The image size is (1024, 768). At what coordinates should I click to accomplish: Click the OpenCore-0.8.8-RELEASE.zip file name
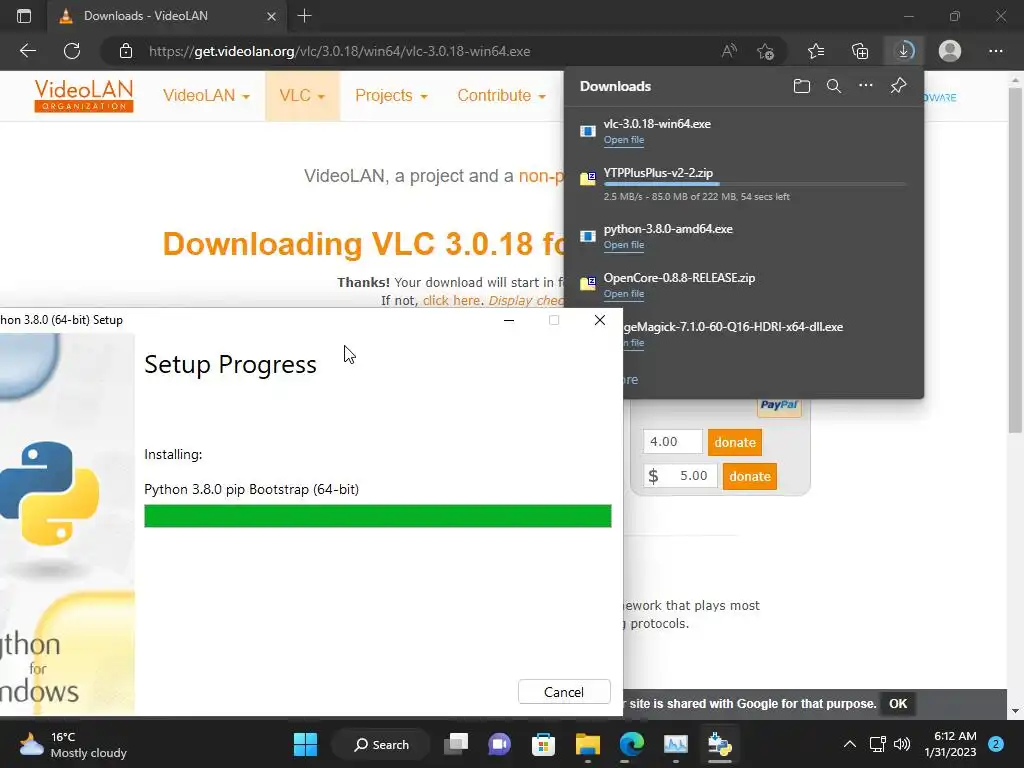(679, 278)
